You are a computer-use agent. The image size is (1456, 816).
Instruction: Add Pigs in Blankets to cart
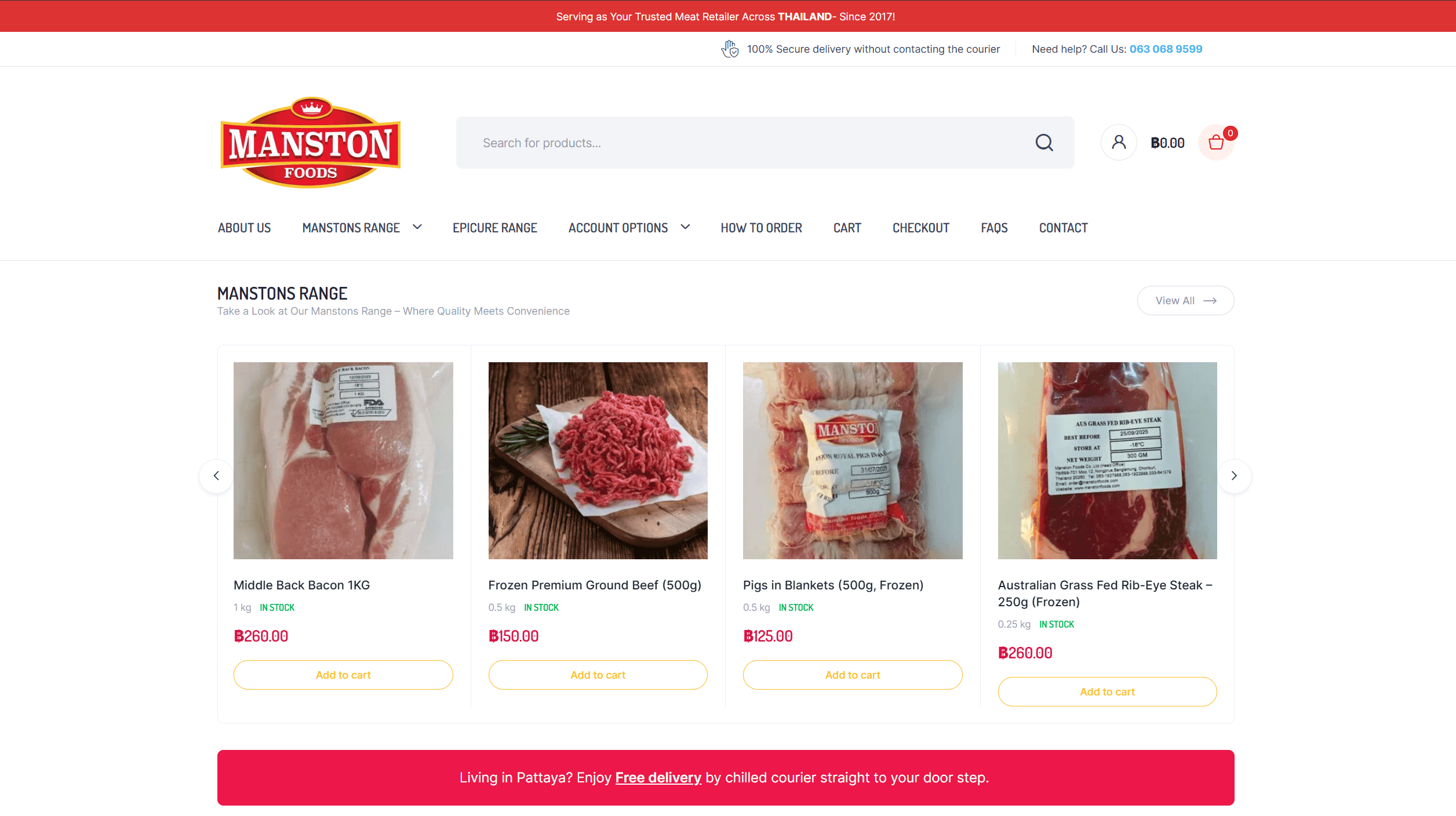click(853, 675)
